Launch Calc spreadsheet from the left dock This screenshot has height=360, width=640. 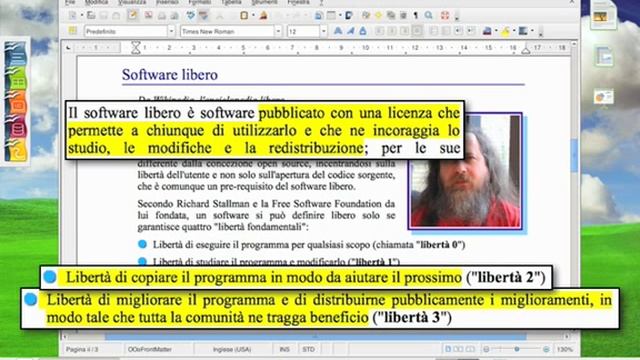(16, 79)
